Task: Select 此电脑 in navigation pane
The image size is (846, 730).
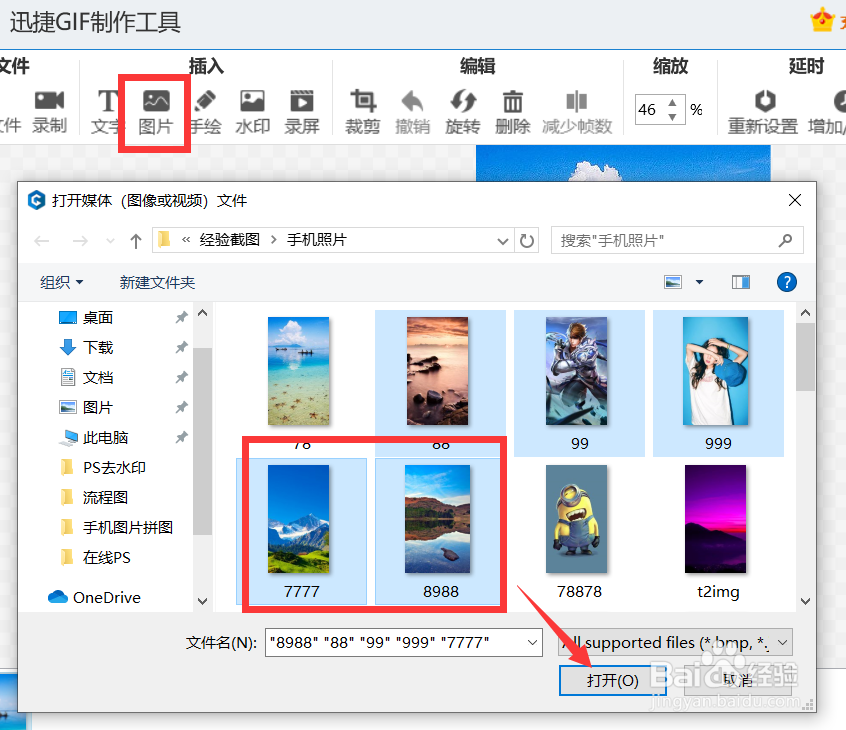Action: (x=105, y=437)
